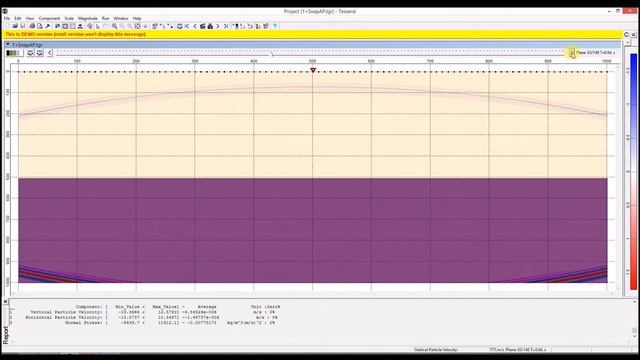Click the Save disk icon
Screen dimensions: 640x360
[22, 26]
